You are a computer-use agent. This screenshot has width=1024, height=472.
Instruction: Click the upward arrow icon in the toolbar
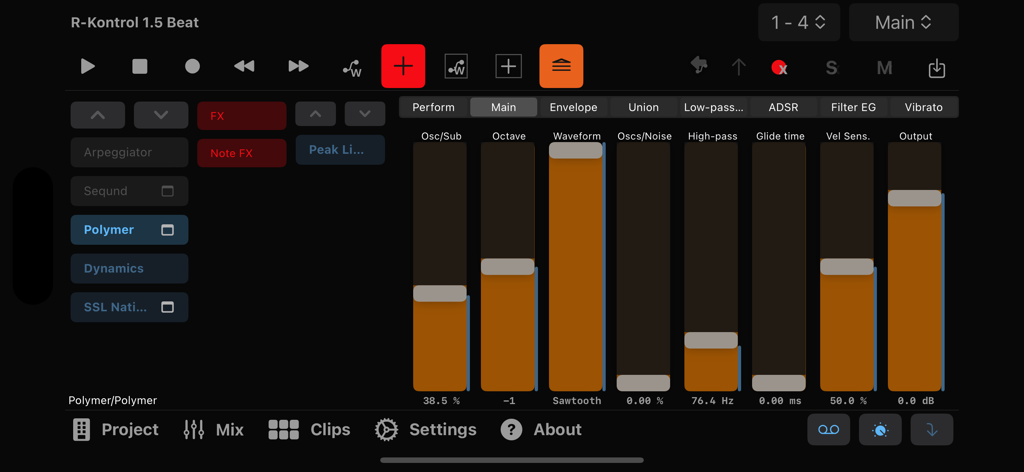point(739,67)
